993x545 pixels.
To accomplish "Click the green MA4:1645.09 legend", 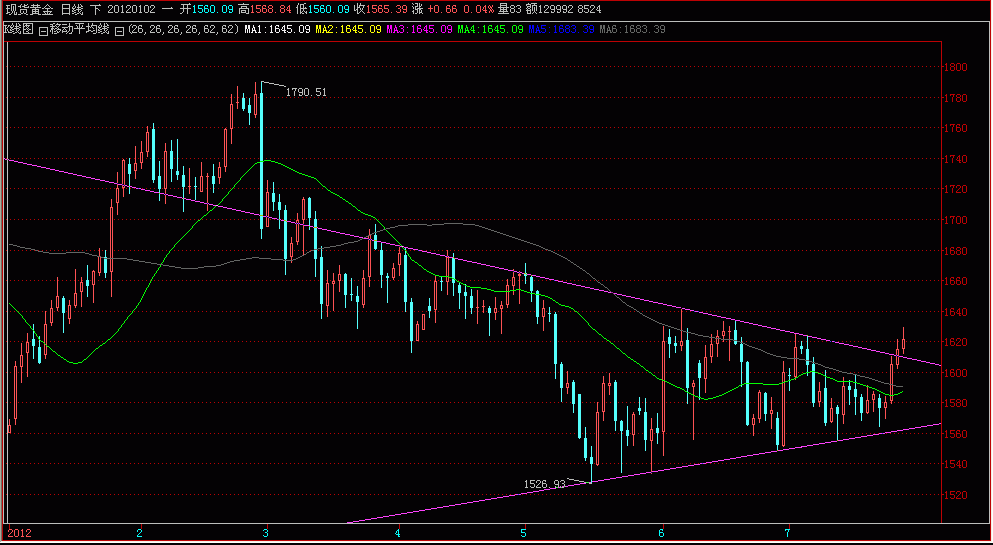I will 490,30.
